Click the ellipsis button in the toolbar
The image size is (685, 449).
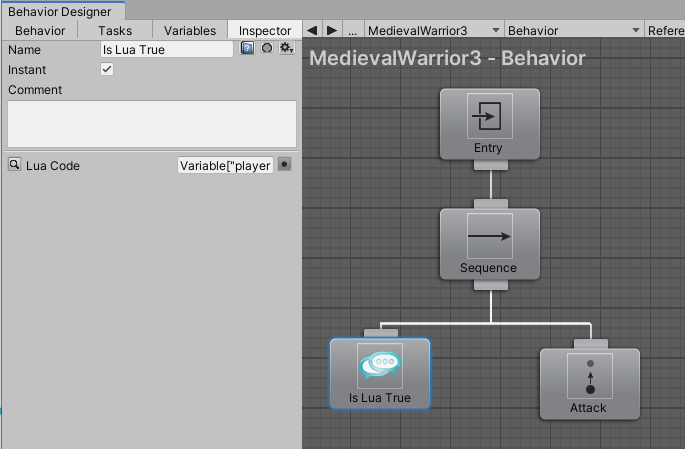(x=353, y=31)
